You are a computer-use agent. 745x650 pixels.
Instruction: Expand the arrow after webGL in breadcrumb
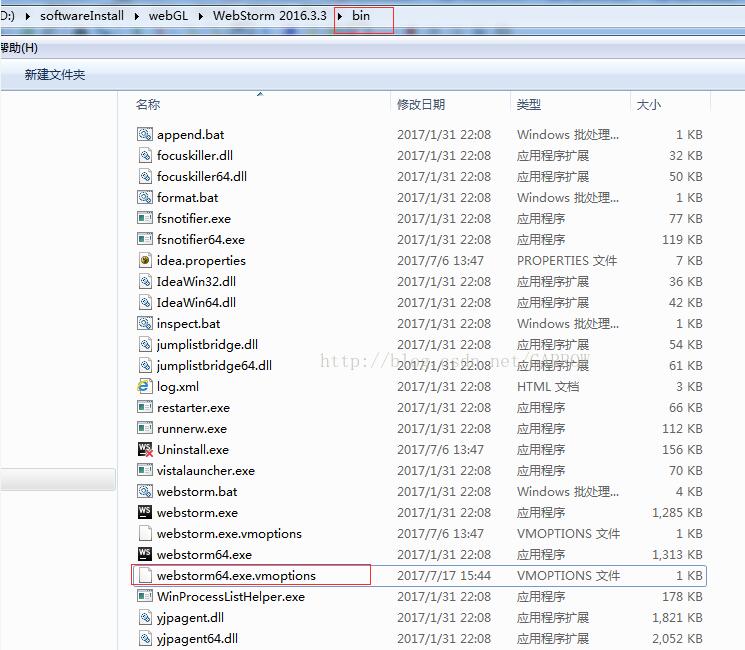coord(204,16)
